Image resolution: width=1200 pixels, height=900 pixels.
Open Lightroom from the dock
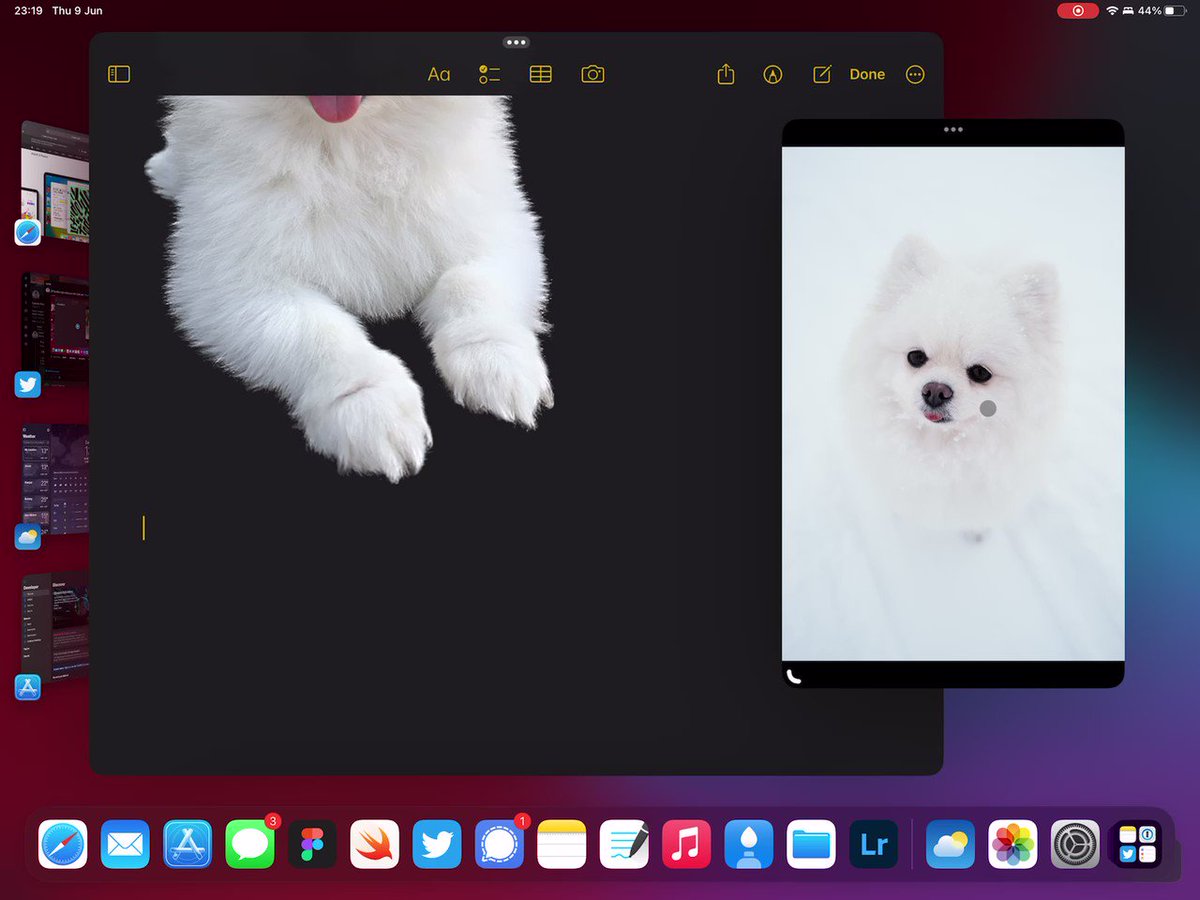pos(874,845)
